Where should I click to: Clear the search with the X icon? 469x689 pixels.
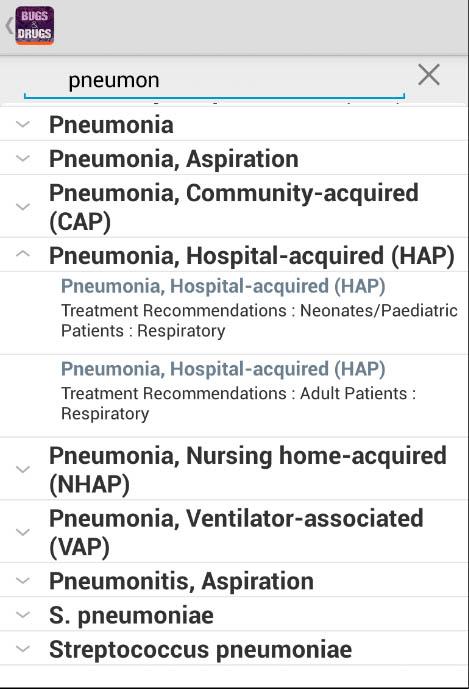tap(429, 75)
